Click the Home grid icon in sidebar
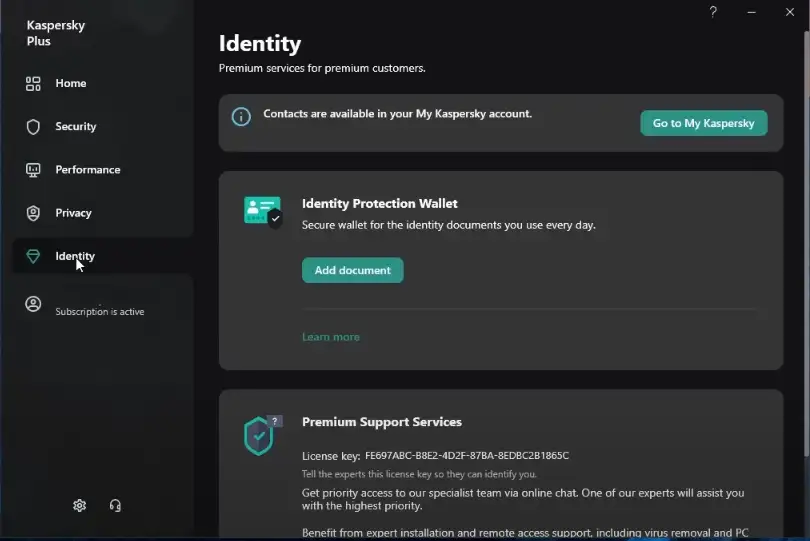Image resolution: width=810 pixels, height=541 pixels. pos(33,84)
